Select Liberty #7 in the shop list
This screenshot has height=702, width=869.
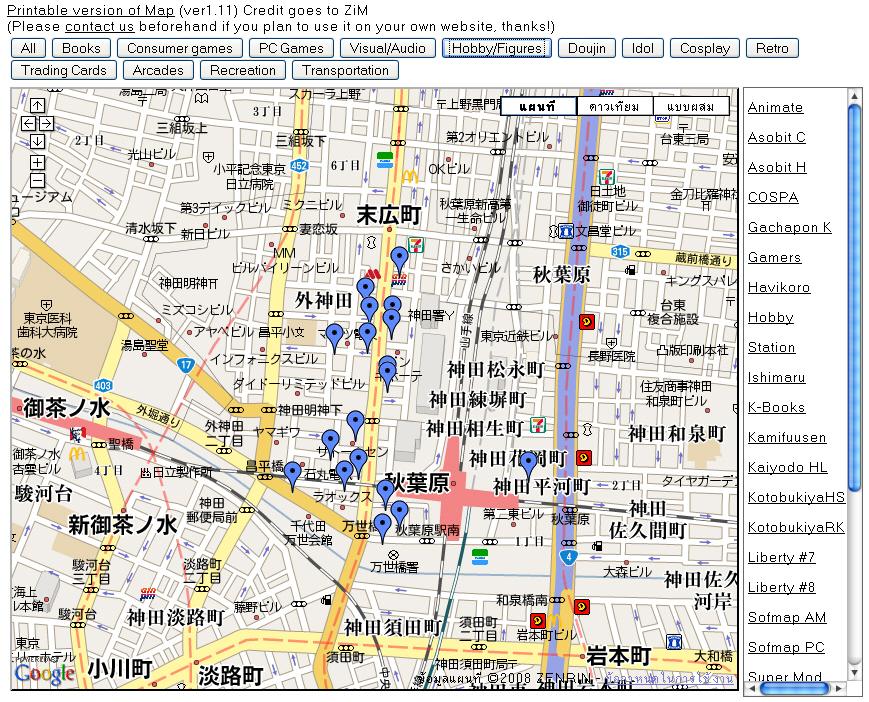[781, 557]
